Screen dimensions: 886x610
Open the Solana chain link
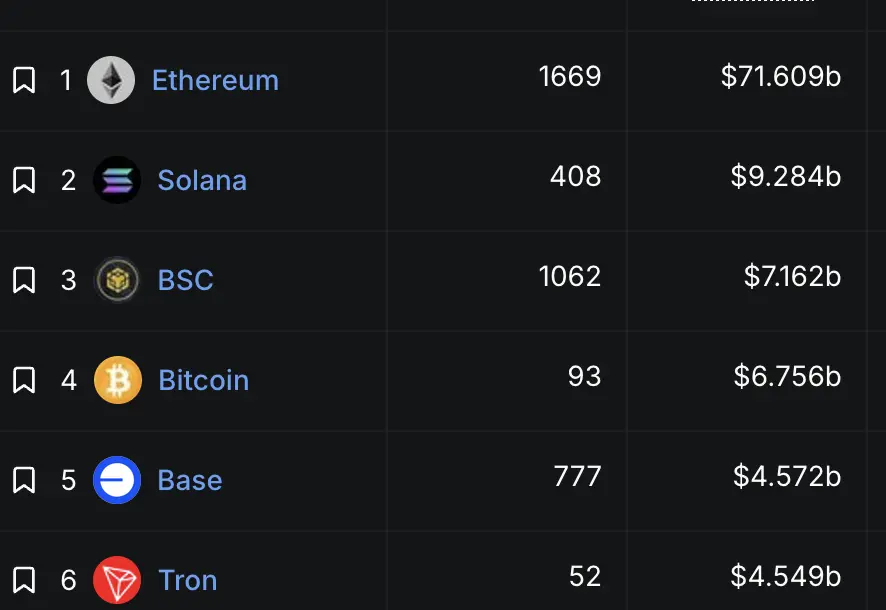click(202, 180)
